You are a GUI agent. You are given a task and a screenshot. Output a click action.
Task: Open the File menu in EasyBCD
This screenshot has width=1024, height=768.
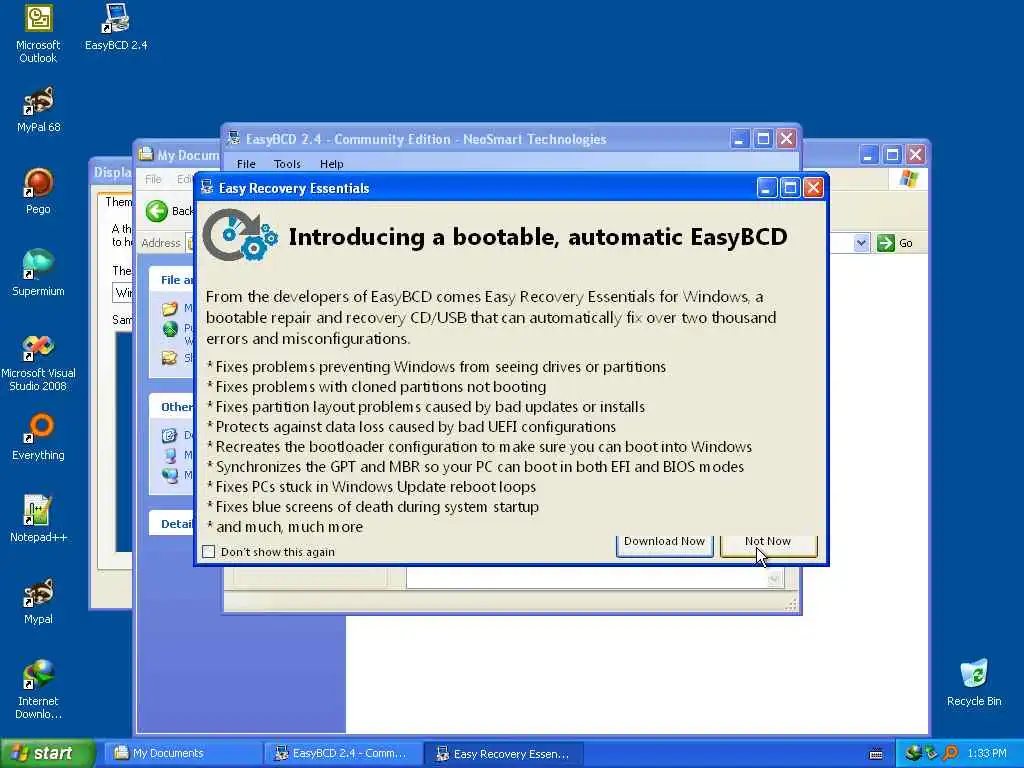(246, 164)
